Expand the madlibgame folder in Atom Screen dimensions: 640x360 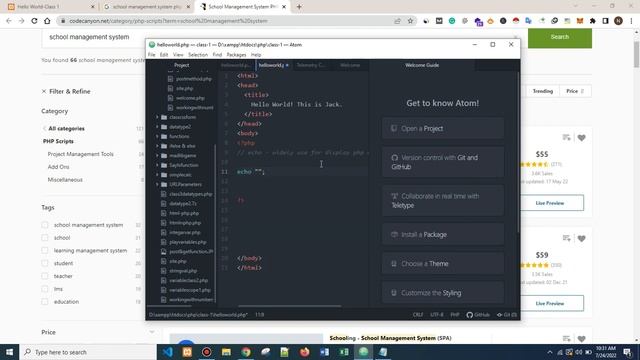(x=157, y=156)
